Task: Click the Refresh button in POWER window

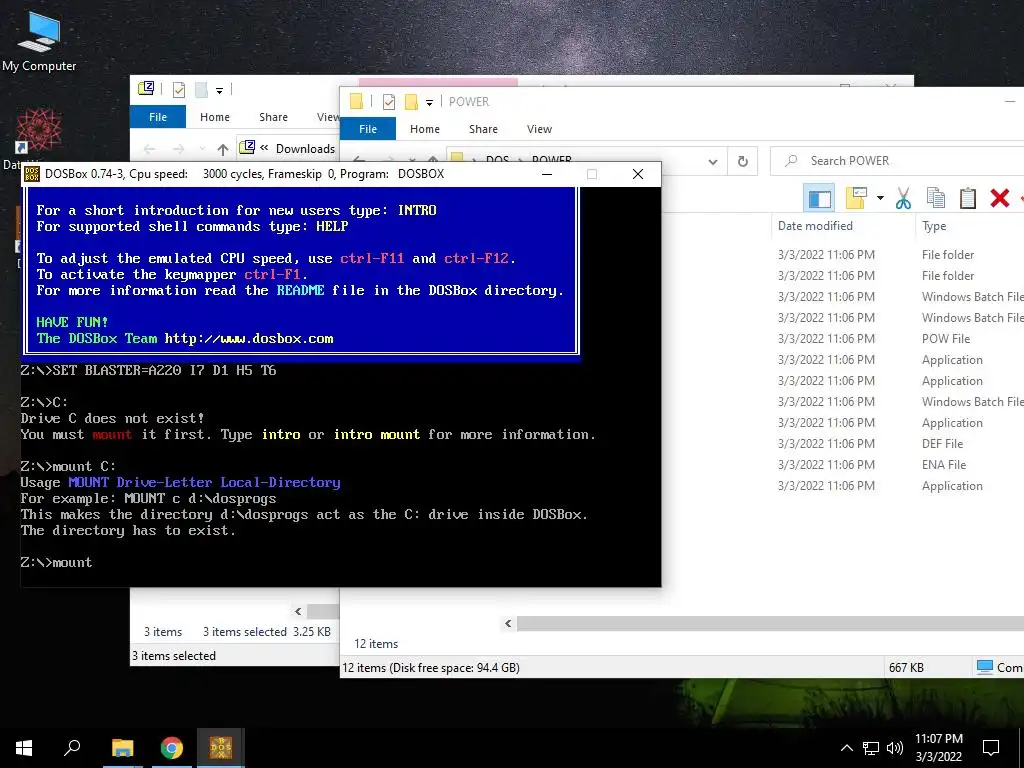Action: (743, 161)
